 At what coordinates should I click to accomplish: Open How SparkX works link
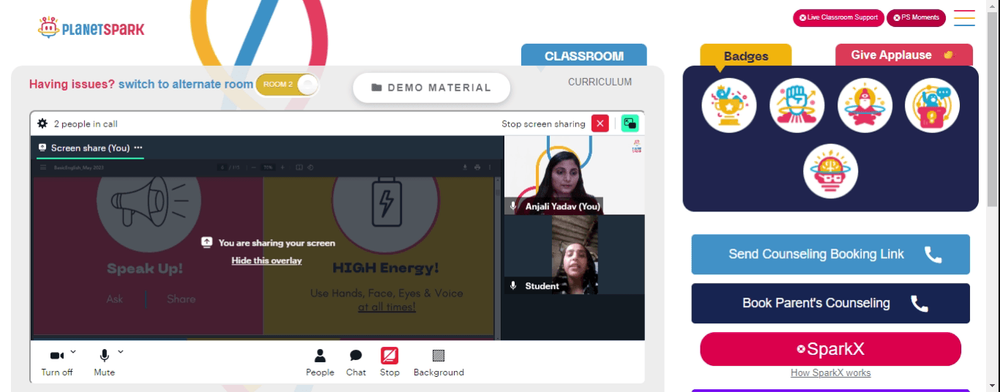point(830,373)
